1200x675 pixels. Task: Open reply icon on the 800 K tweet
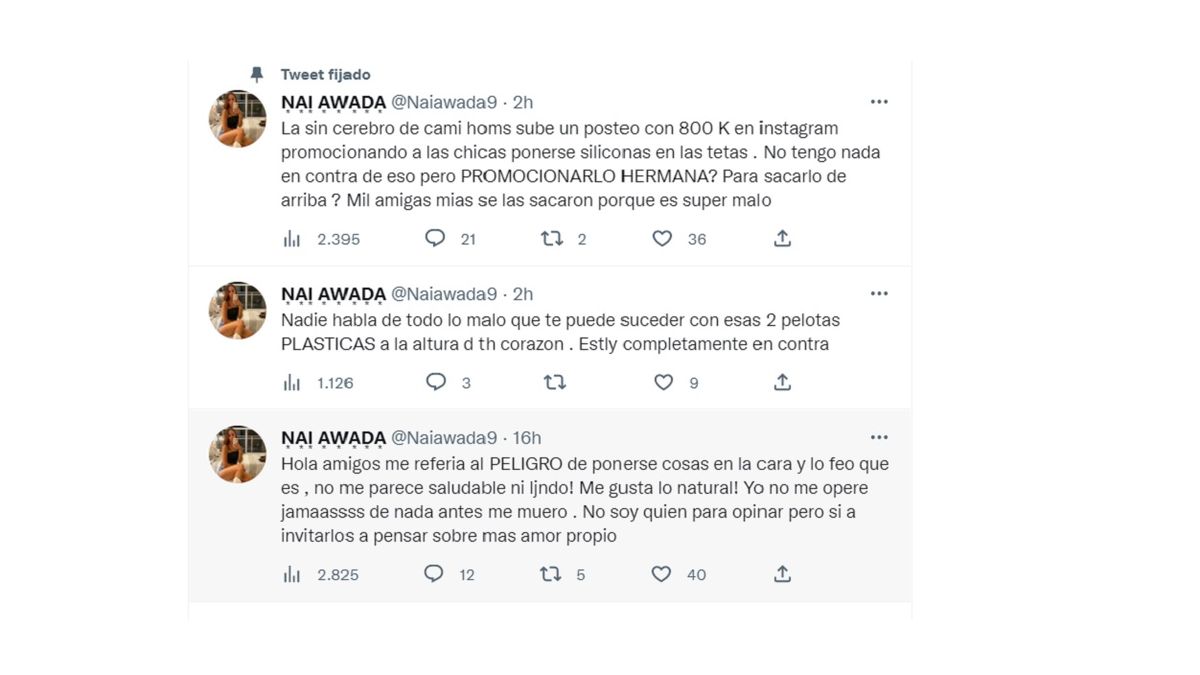(x=435, y=238)
